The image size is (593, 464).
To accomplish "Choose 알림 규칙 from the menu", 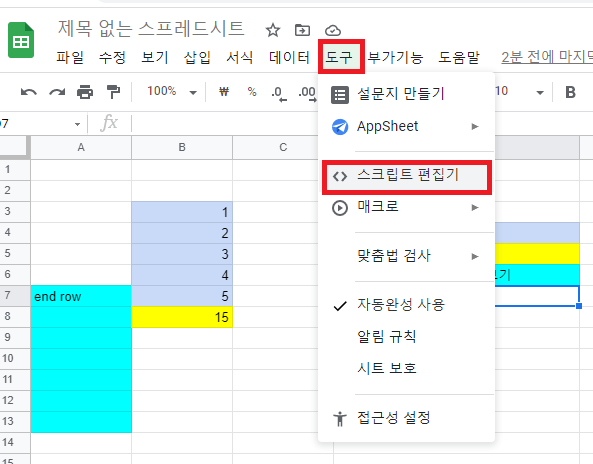I will (x=406, y=337).
